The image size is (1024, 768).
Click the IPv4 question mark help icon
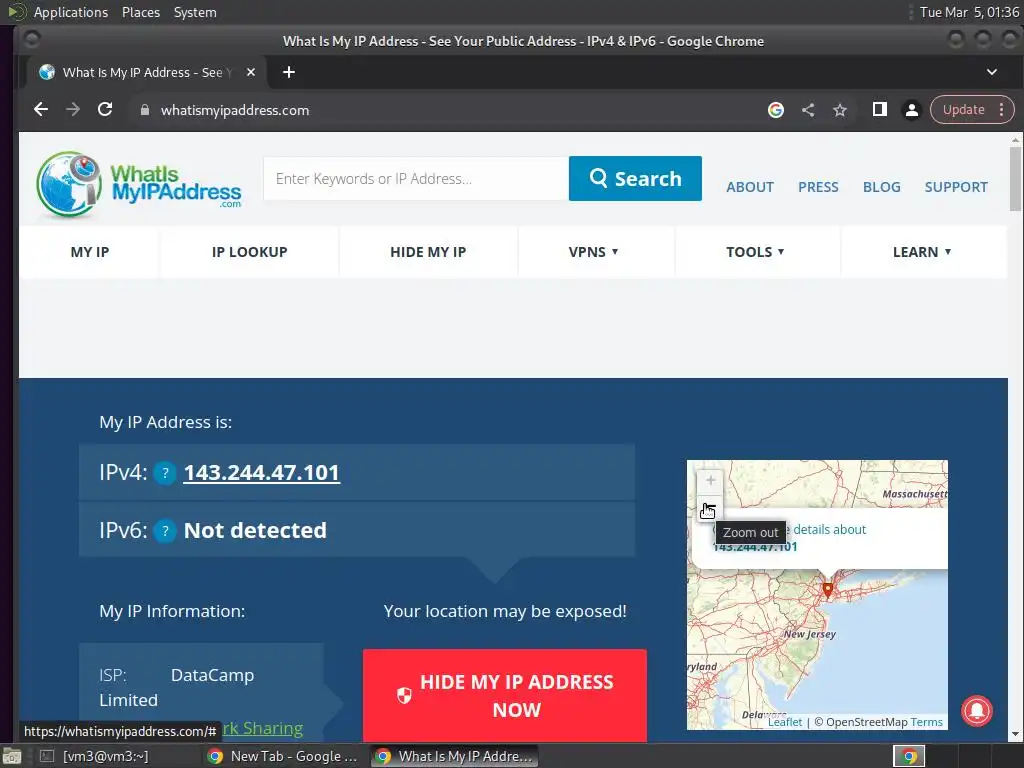click(x=165, y=473)
